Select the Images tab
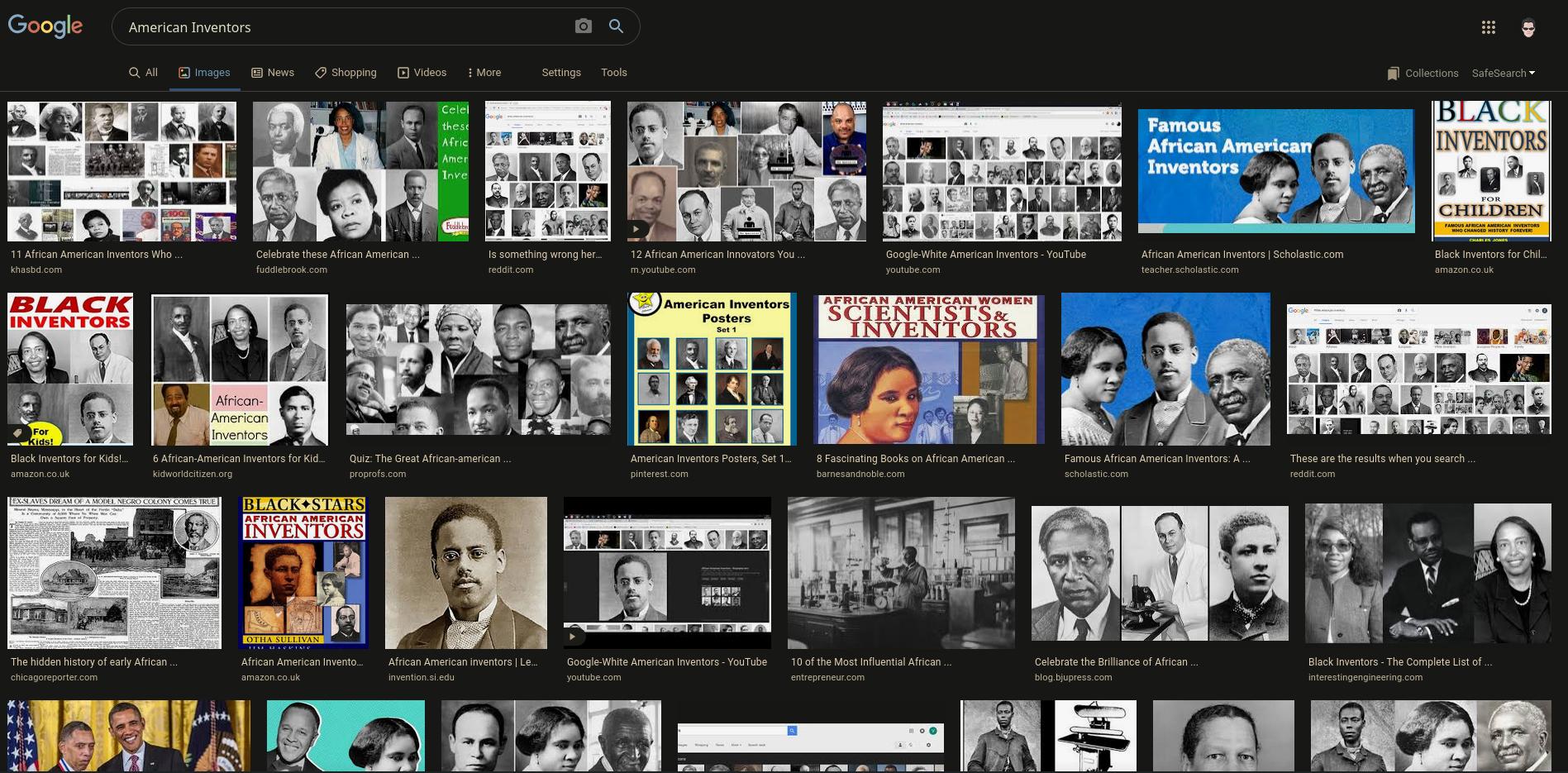Viewport: 1568px width, 773px height. point(204,73)
